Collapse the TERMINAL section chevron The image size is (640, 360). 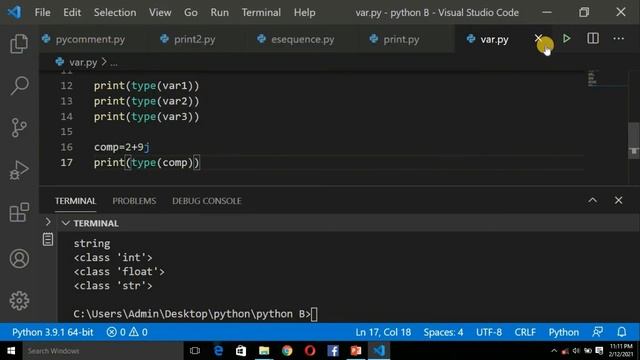(x=65, y=223)
